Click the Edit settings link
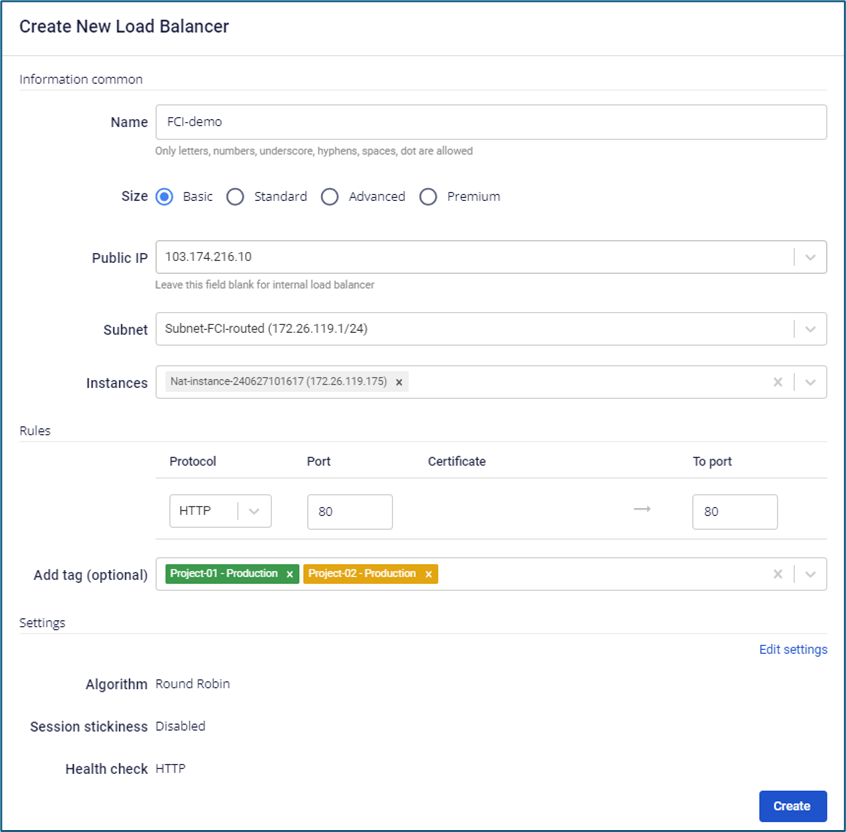This screenshot has height=832, width=846. coord(793,650)
